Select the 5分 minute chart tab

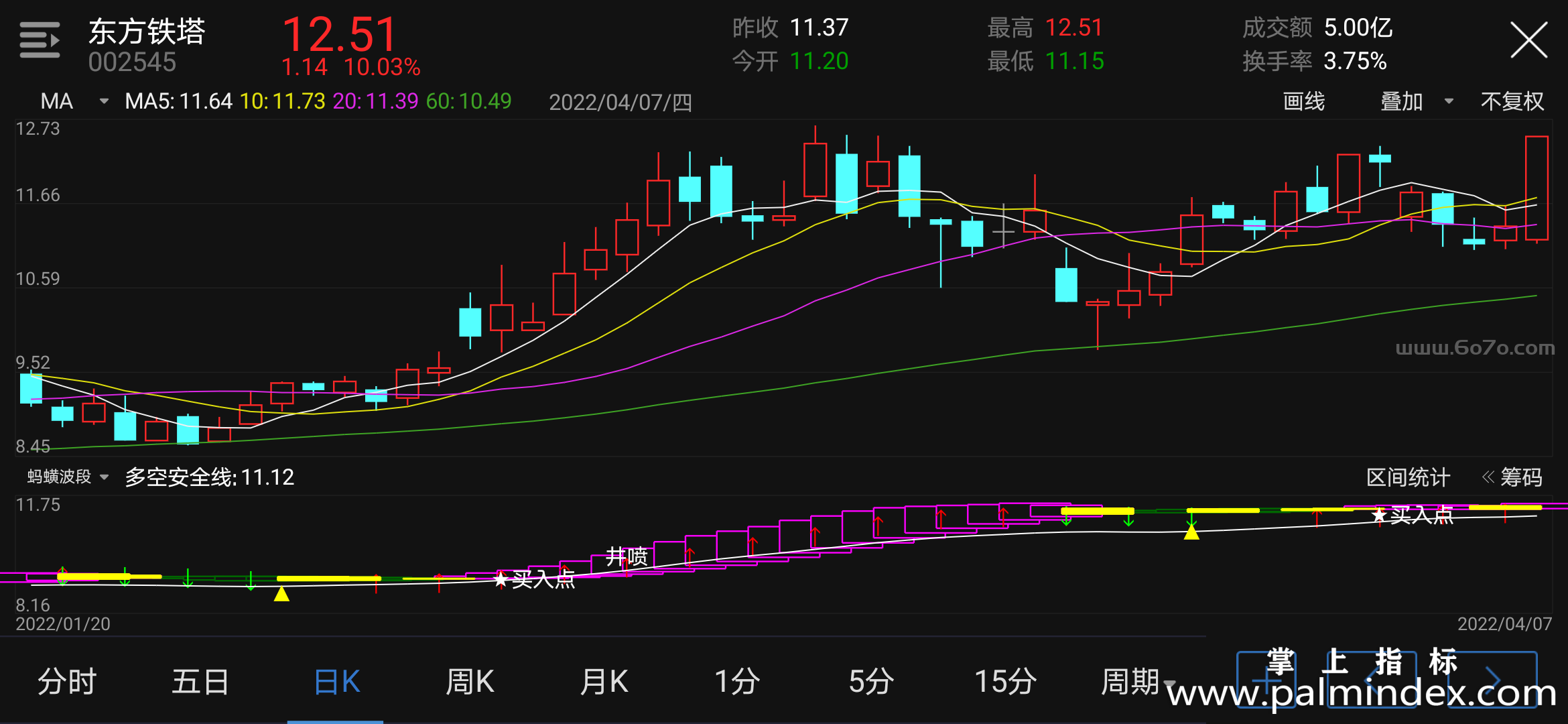point(871,681)
